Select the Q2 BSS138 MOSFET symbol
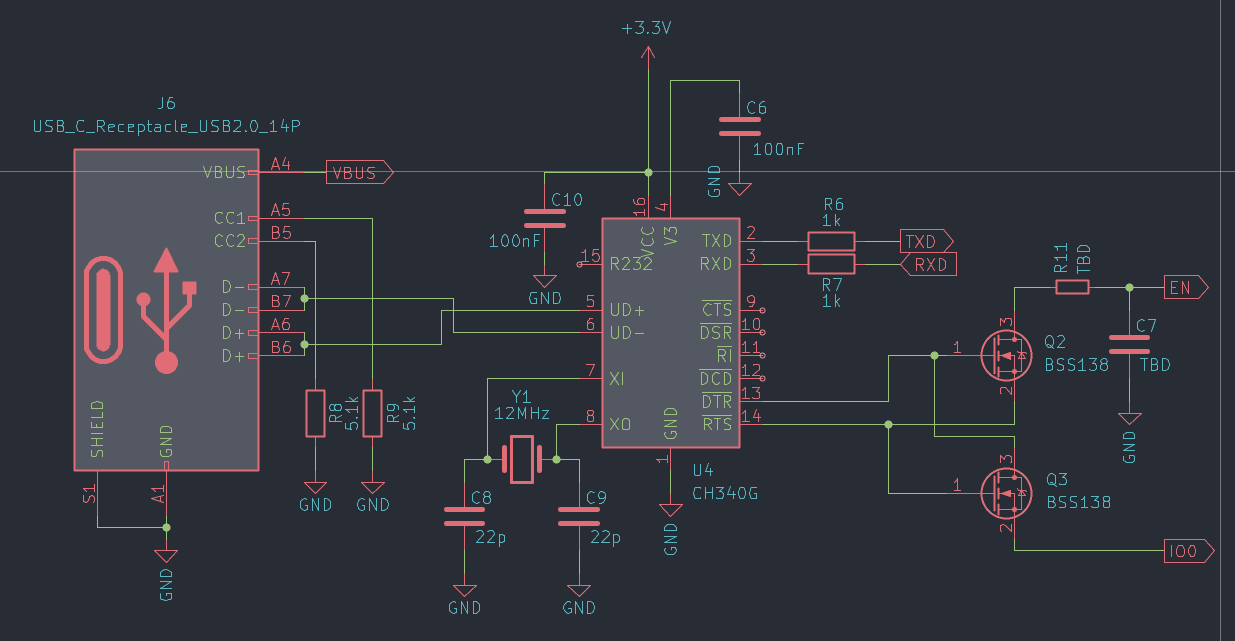 click(x=1004, y=354)
